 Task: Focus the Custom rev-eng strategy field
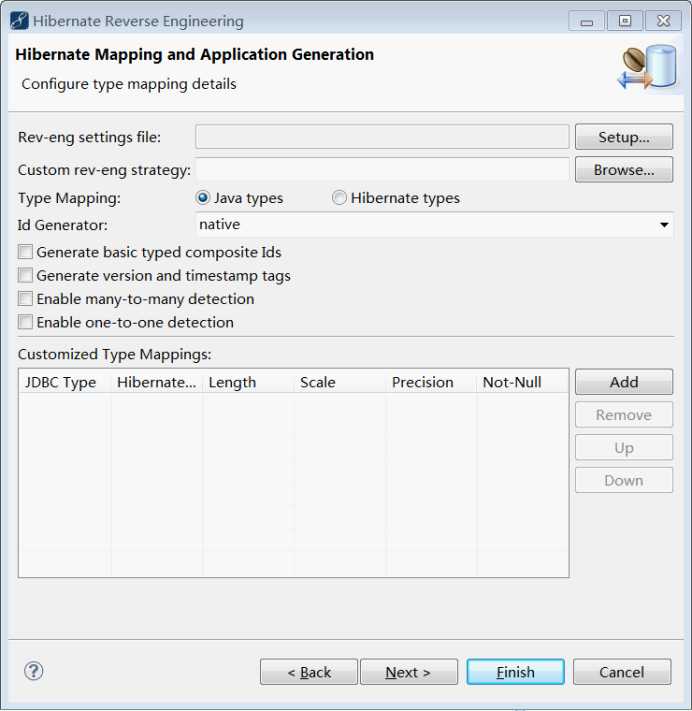(x=382, y=170)
